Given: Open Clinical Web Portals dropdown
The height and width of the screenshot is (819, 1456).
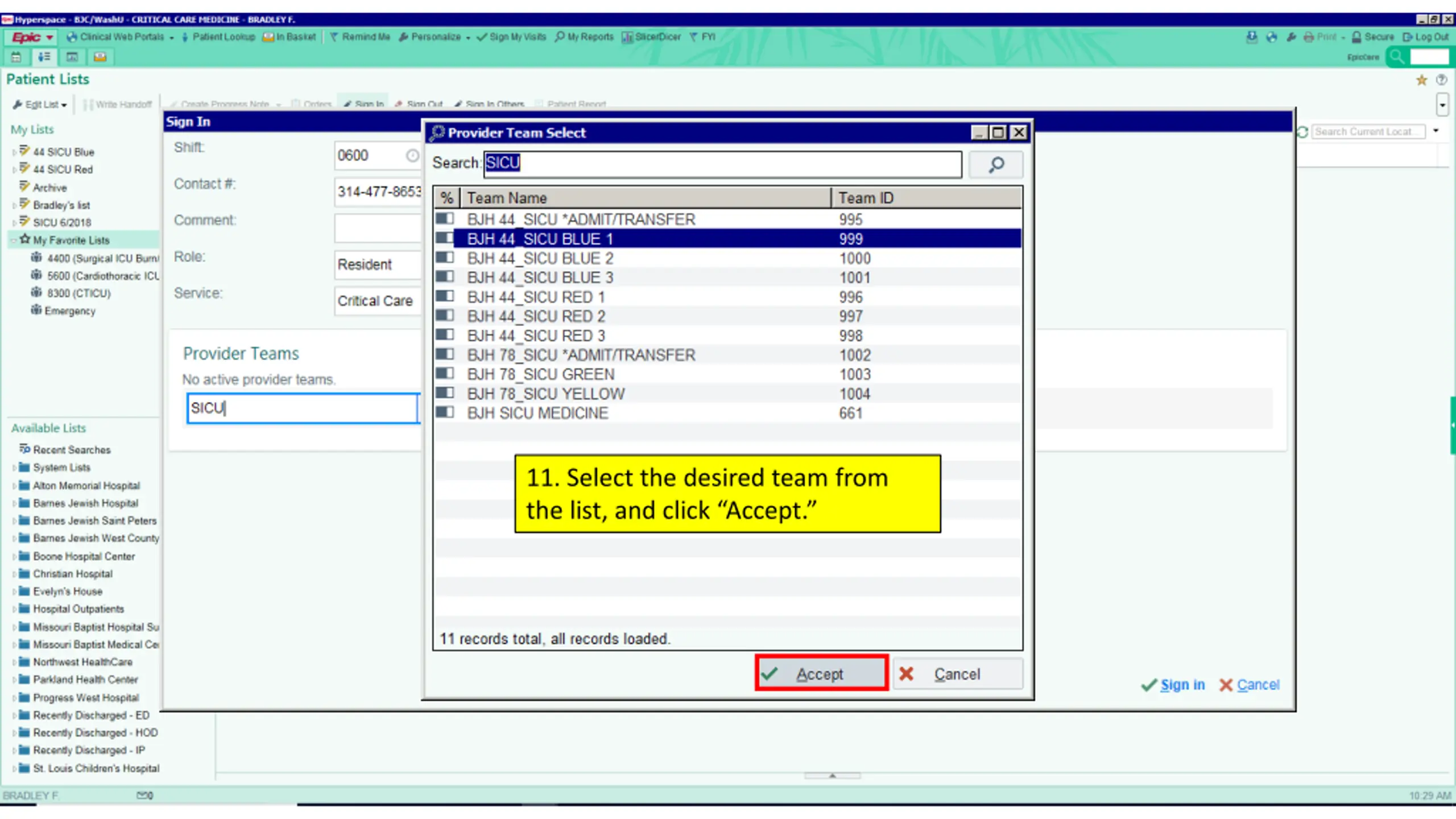Looking at the screenshot, I should (120, 37).
